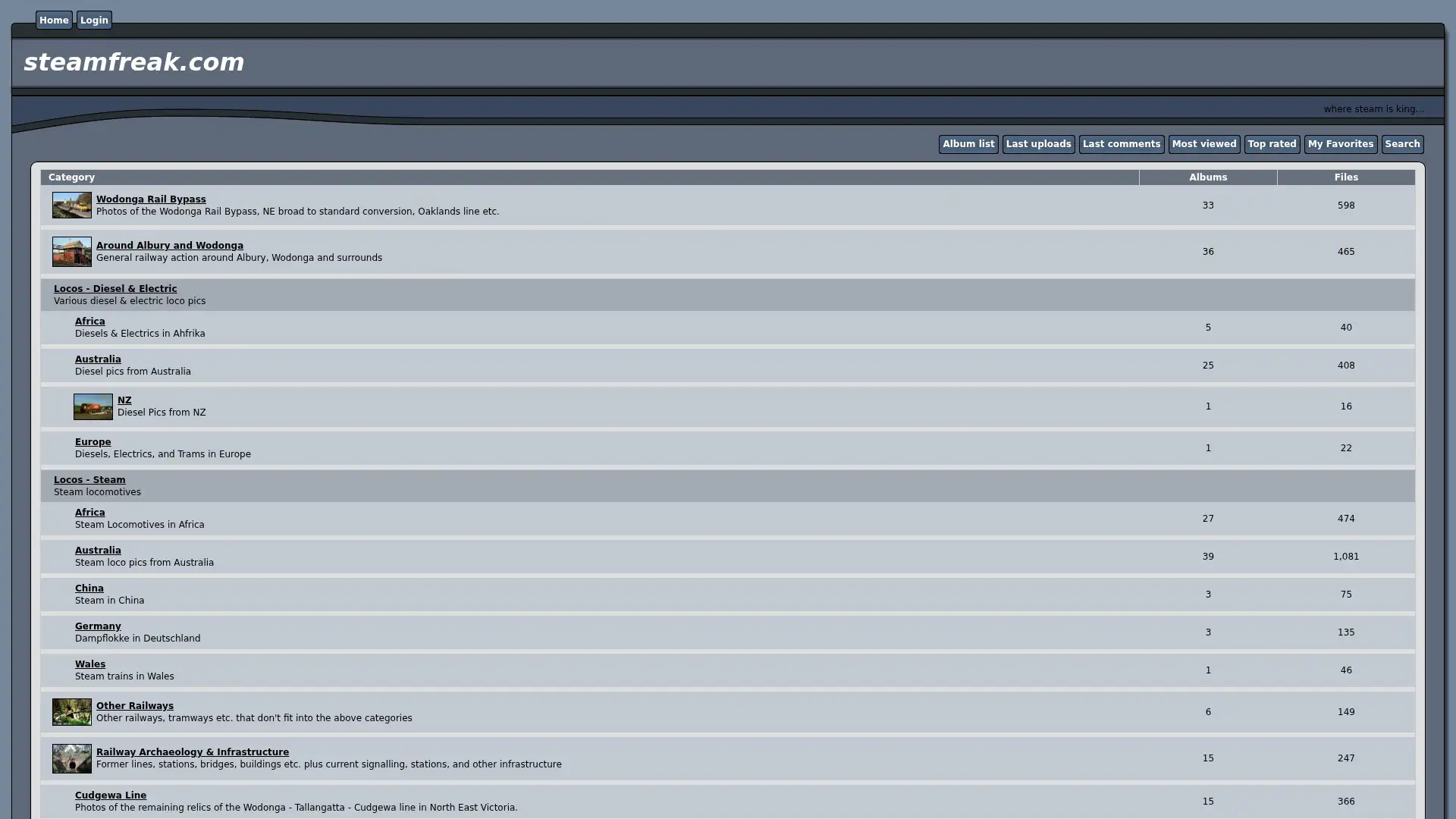The width and height of the screenshot is (1456, 819).
Task: Open the NZ diesel pics thumbnail
Action: click(93, 406)
